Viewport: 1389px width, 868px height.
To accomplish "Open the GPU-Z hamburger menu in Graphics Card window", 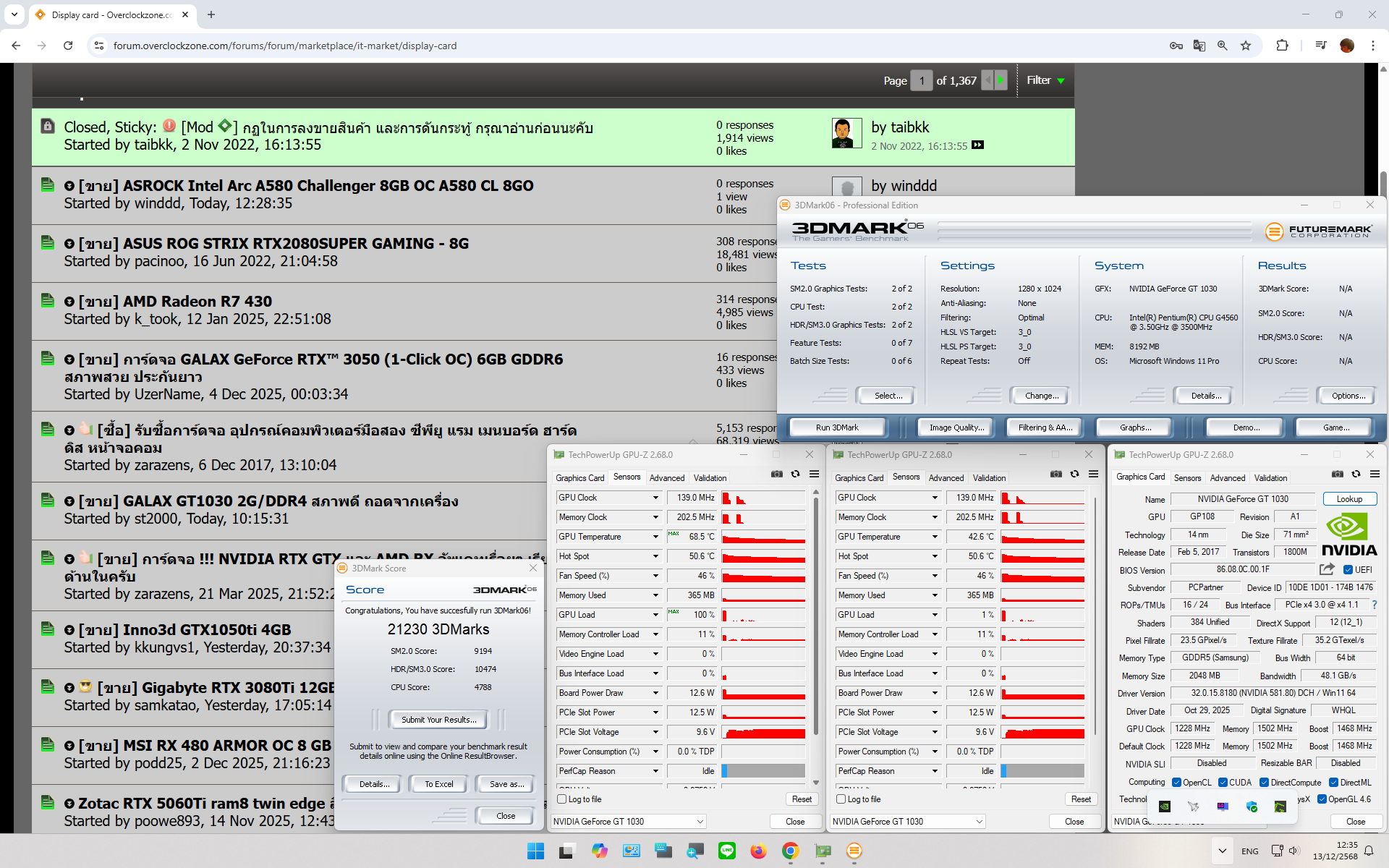I will (x=1375, y=475).
